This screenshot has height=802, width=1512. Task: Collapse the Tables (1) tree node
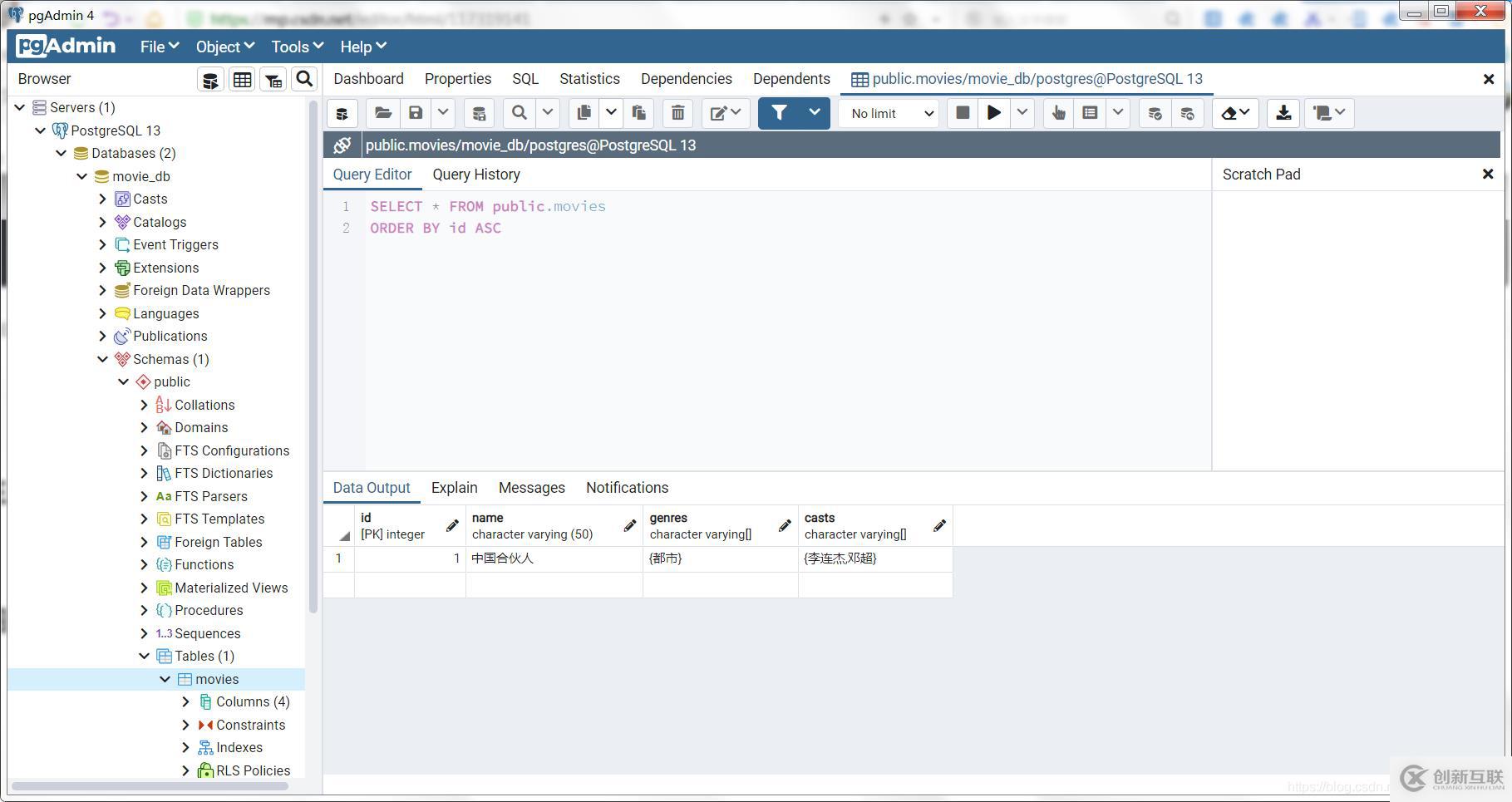144,656
